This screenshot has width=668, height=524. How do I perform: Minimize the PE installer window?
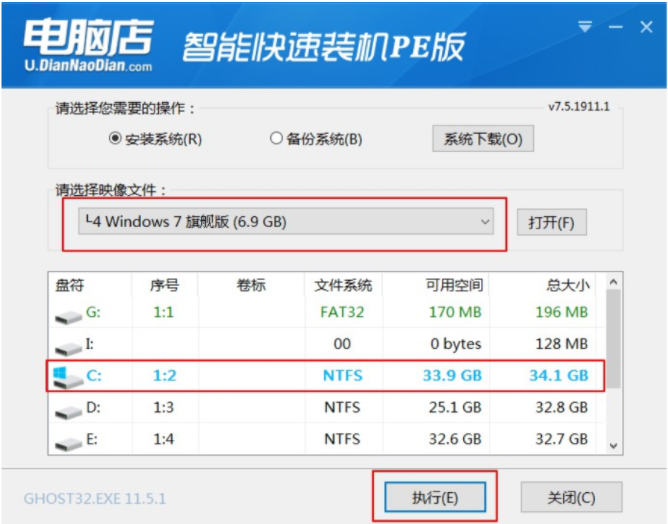615,27
